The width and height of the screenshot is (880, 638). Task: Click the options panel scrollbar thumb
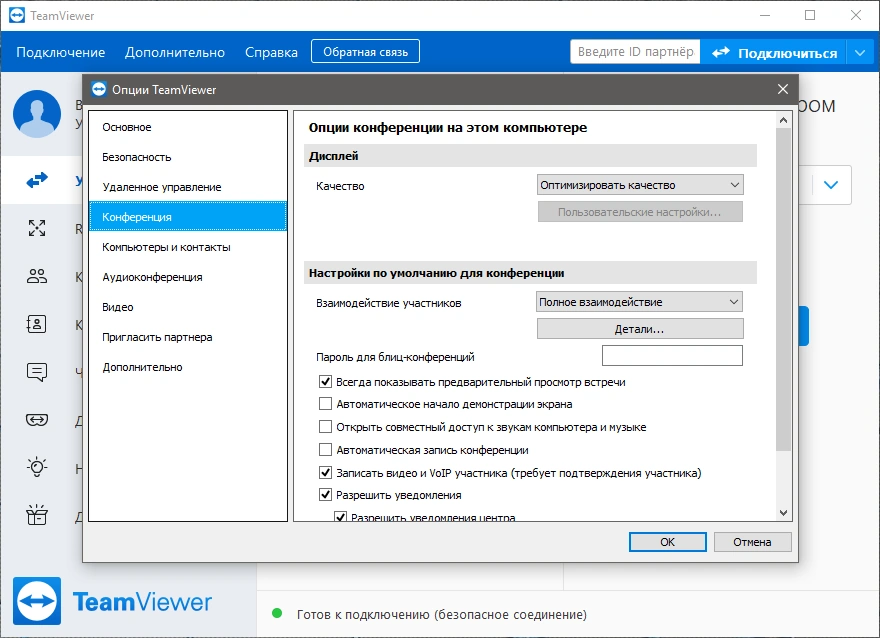click(783, 289)
